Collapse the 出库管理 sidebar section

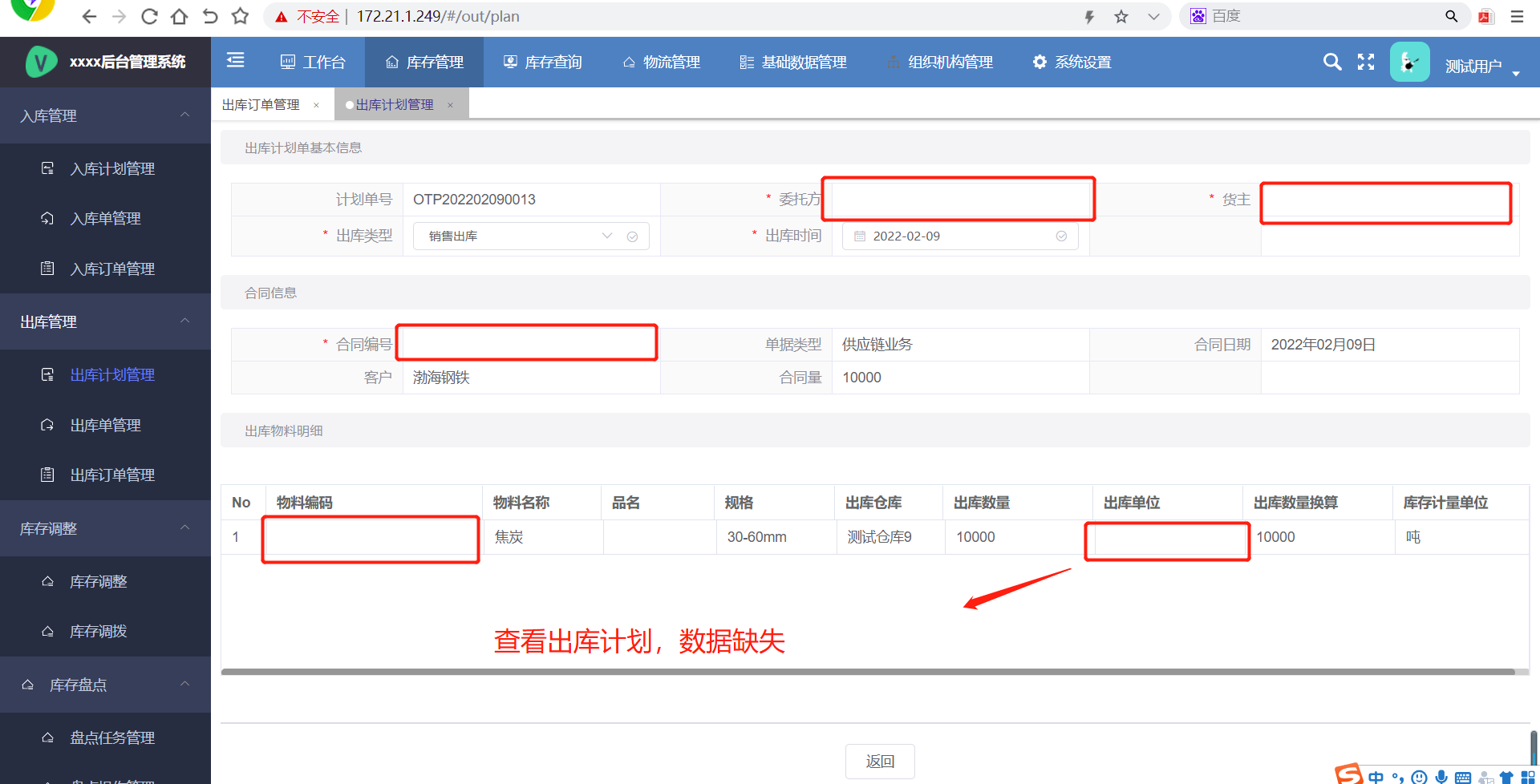(105, 321)
